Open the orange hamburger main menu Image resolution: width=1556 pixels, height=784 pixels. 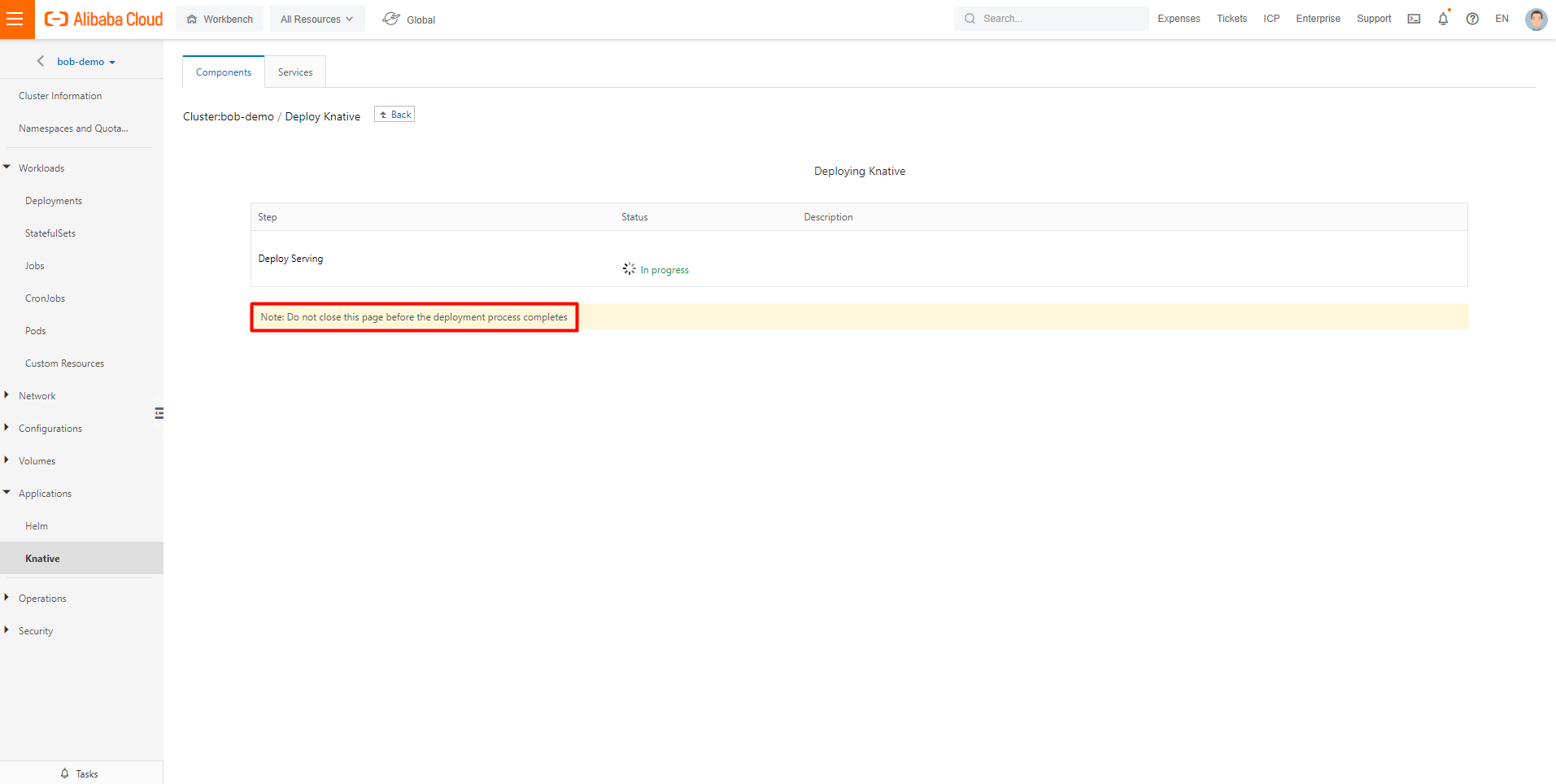17,19
